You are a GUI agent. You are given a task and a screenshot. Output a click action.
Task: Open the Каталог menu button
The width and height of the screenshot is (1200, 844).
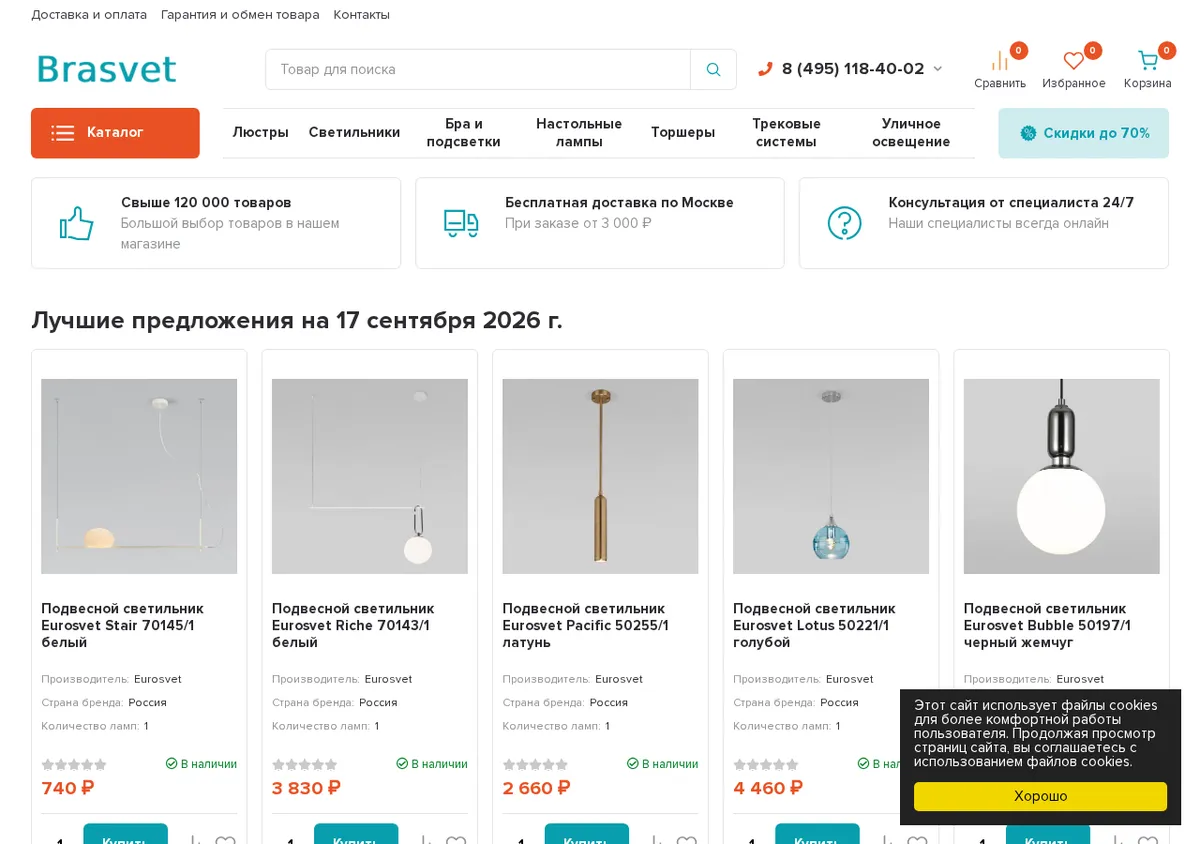(115, 133)
